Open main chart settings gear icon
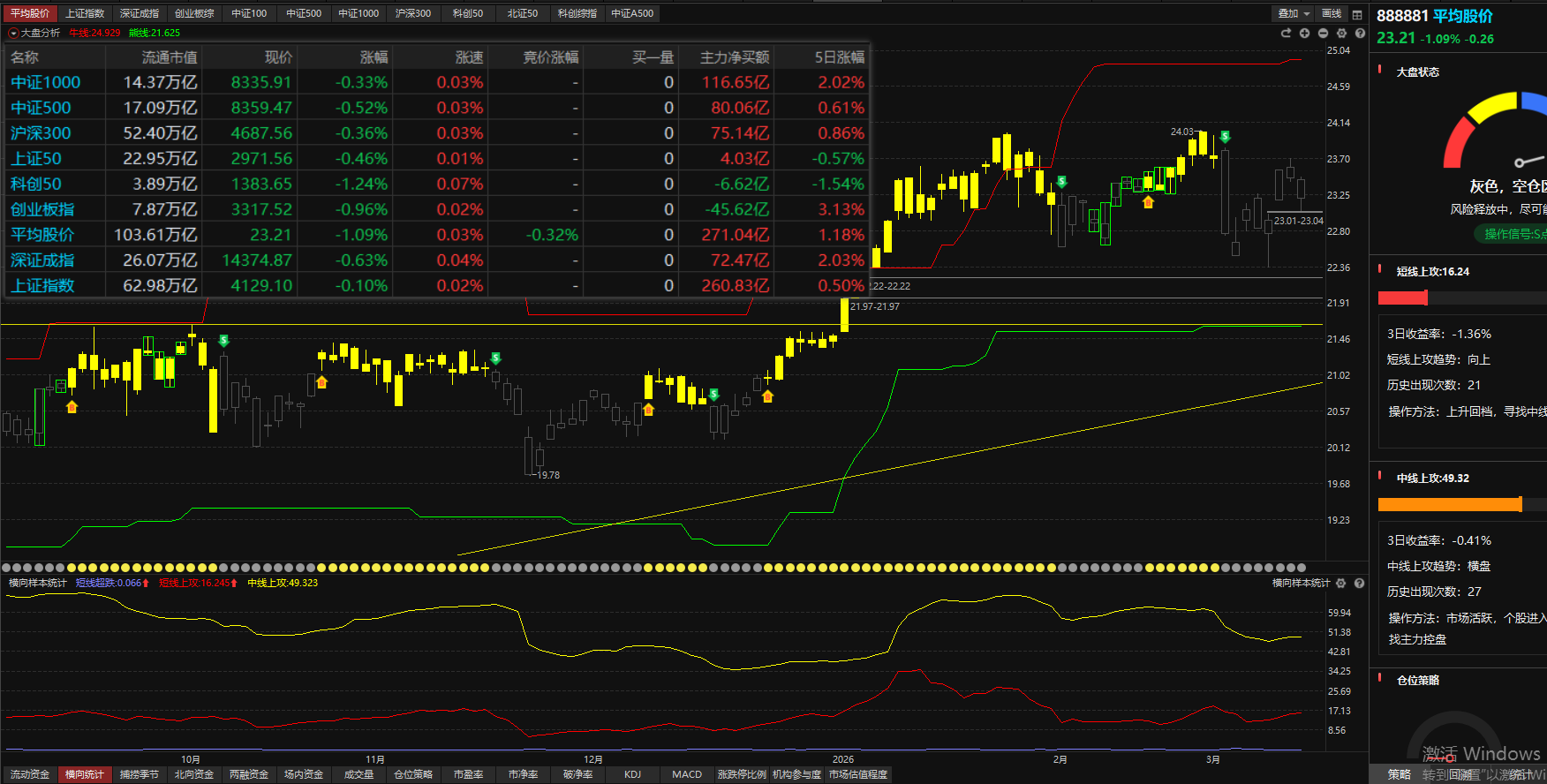Viewport: 1547px width, 784px height. point(1341,33)
